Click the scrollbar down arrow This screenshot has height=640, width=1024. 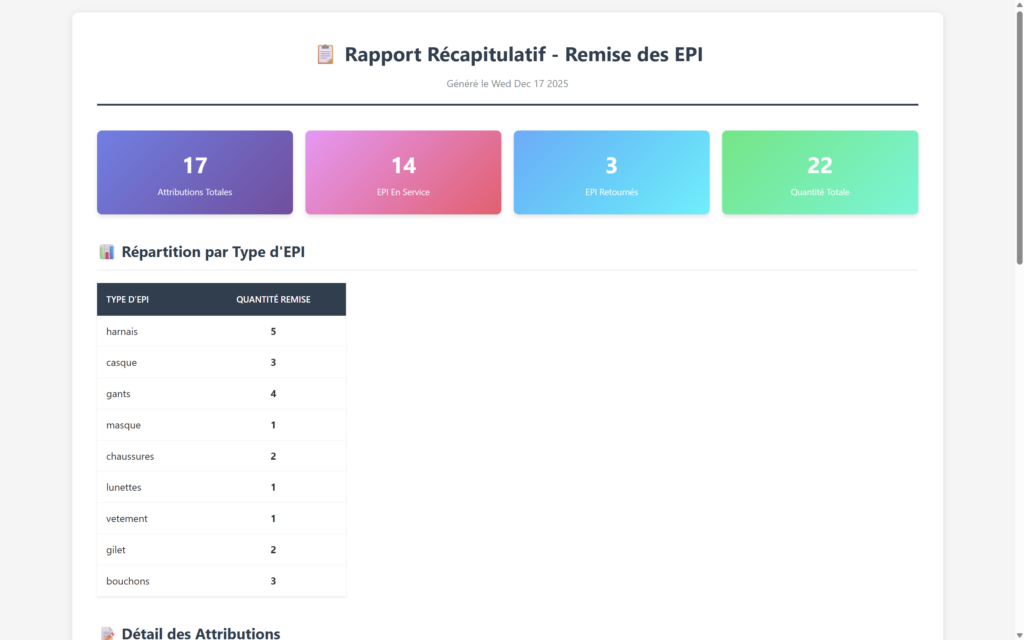[1018, 634]
